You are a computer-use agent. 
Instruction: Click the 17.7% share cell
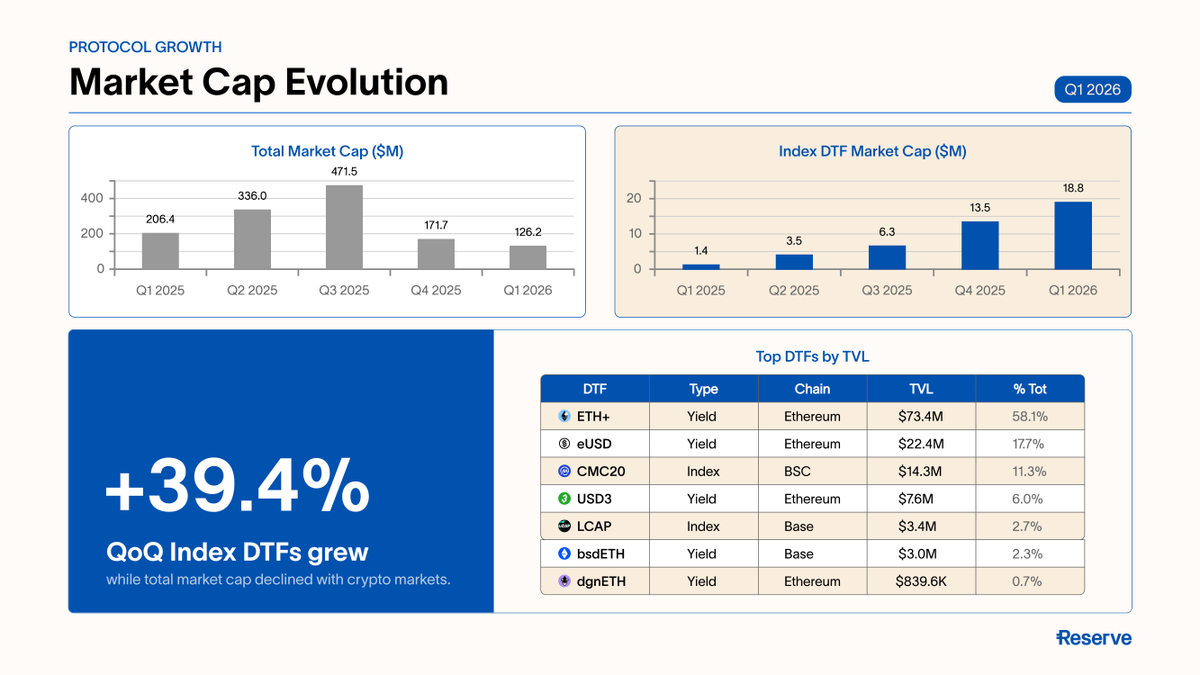(1029, 444)
